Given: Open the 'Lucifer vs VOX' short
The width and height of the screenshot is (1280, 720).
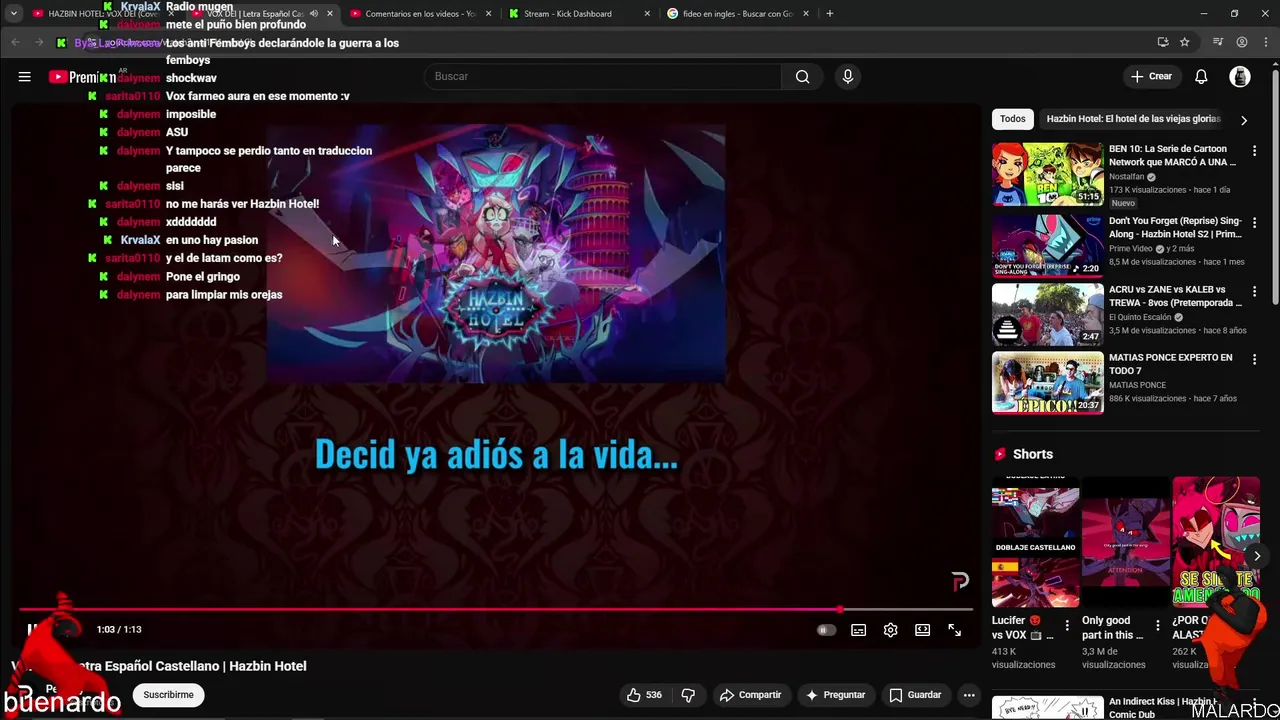Looking at the screenshot, I should [x=1035, y=542].
